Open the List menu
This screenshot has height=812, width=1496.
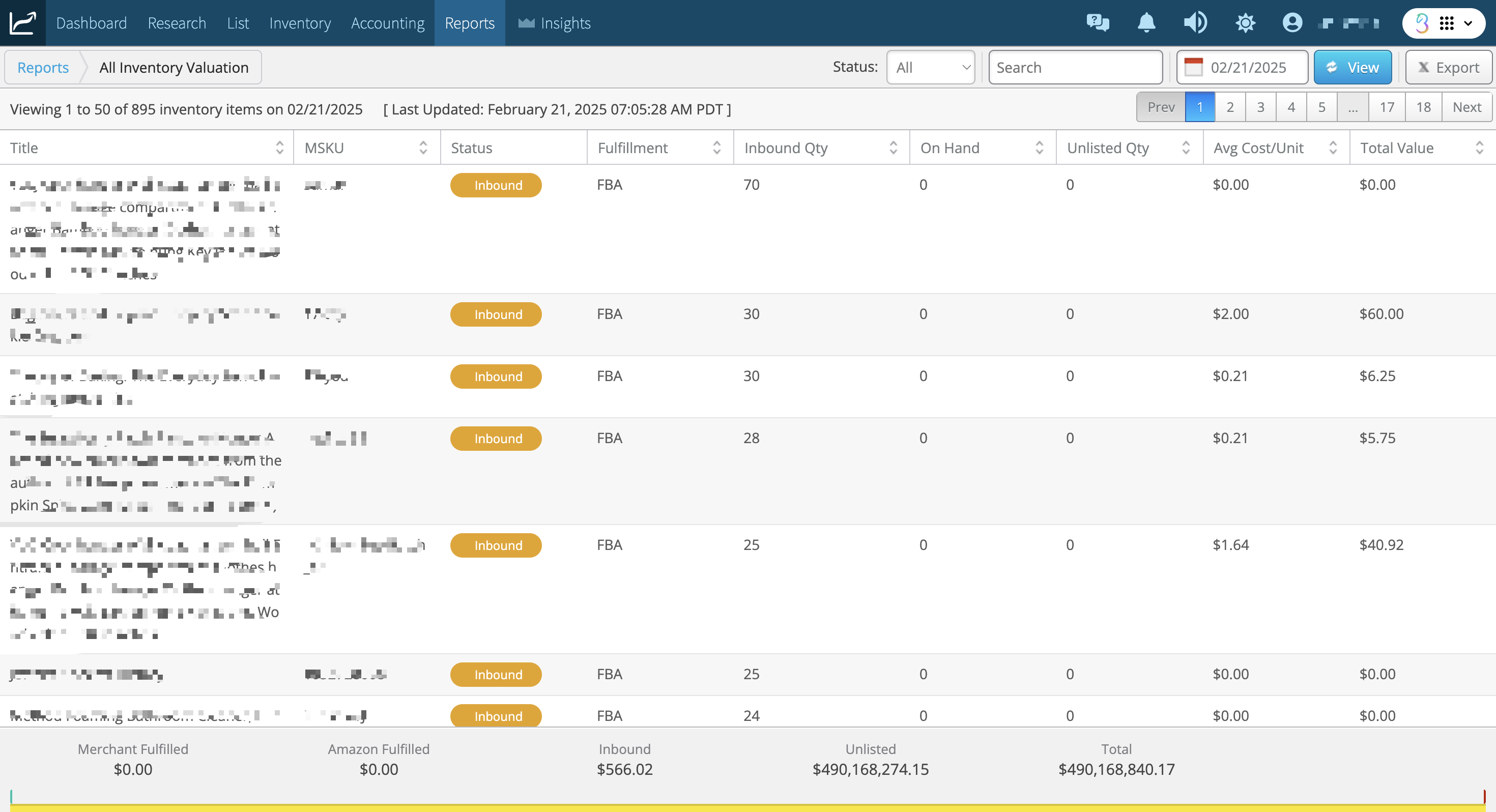(238, 23)
